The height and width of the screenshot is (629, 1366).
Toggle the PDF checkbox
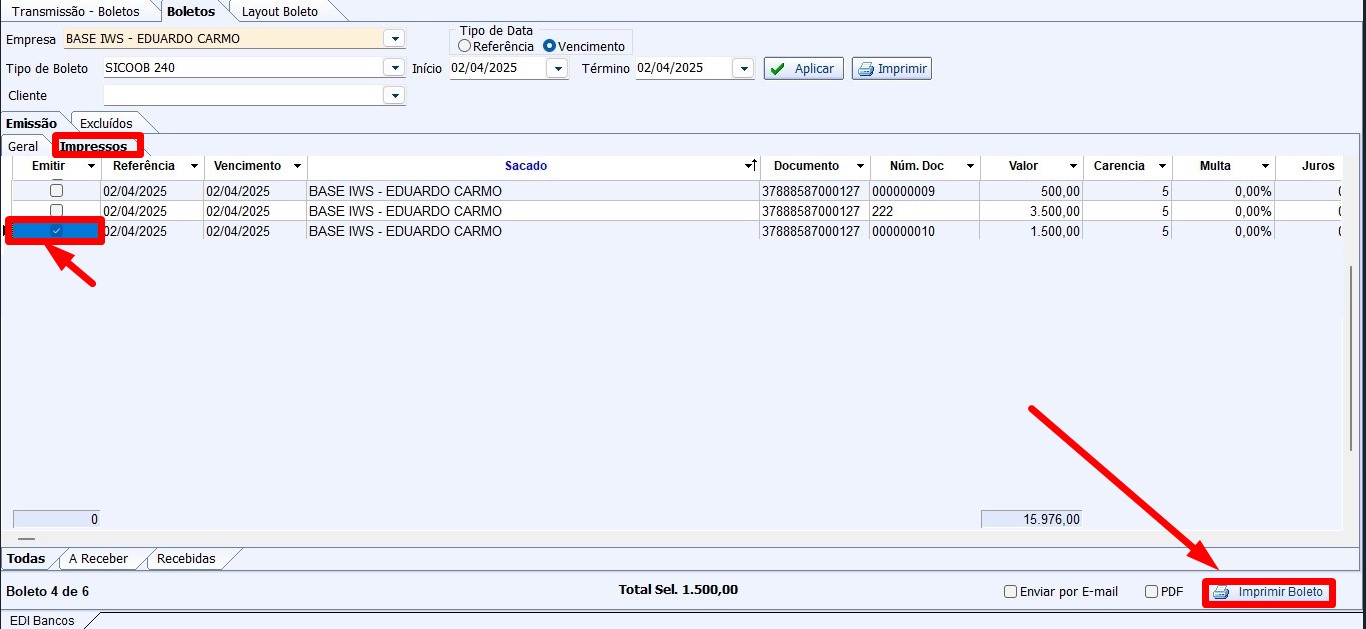point(1152,592)
